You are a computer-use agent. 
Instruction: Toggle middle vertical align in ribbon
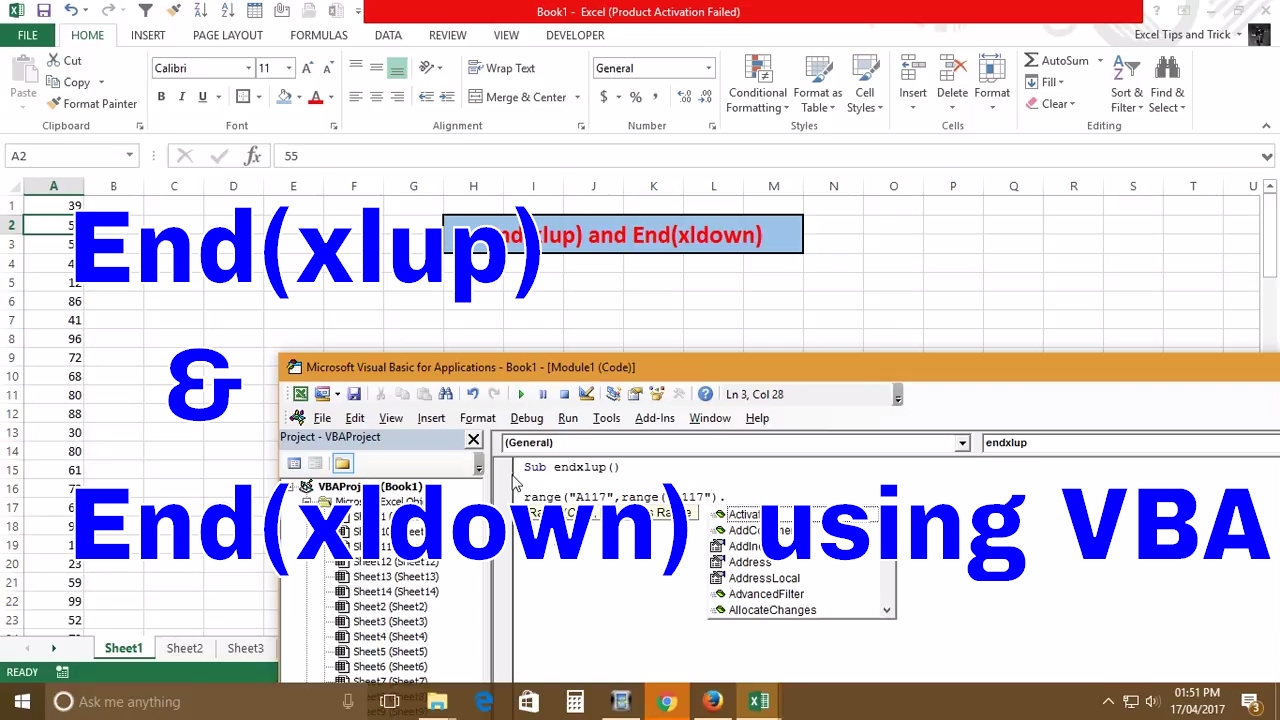(376, 68)
